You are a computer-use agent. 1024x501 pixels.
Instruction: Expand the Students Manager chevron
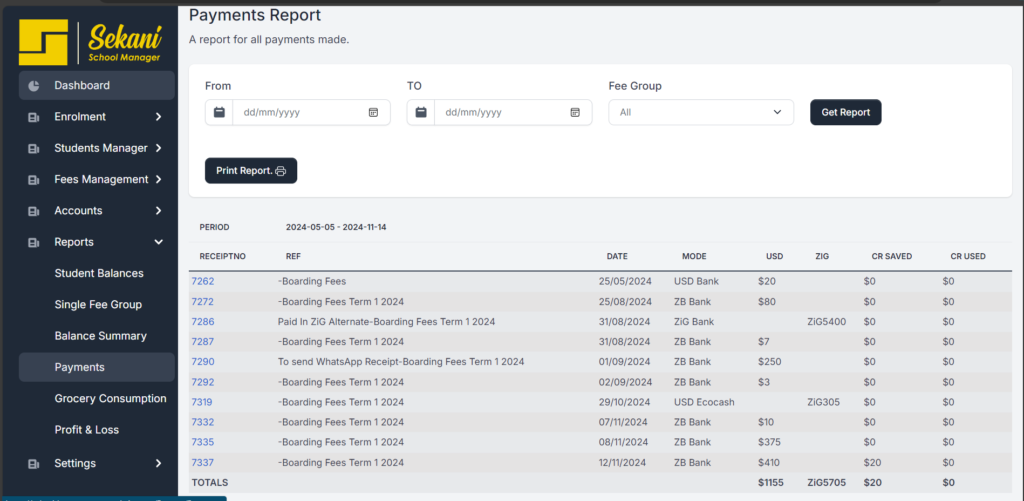pyautogui.click(x=158, y=148)
